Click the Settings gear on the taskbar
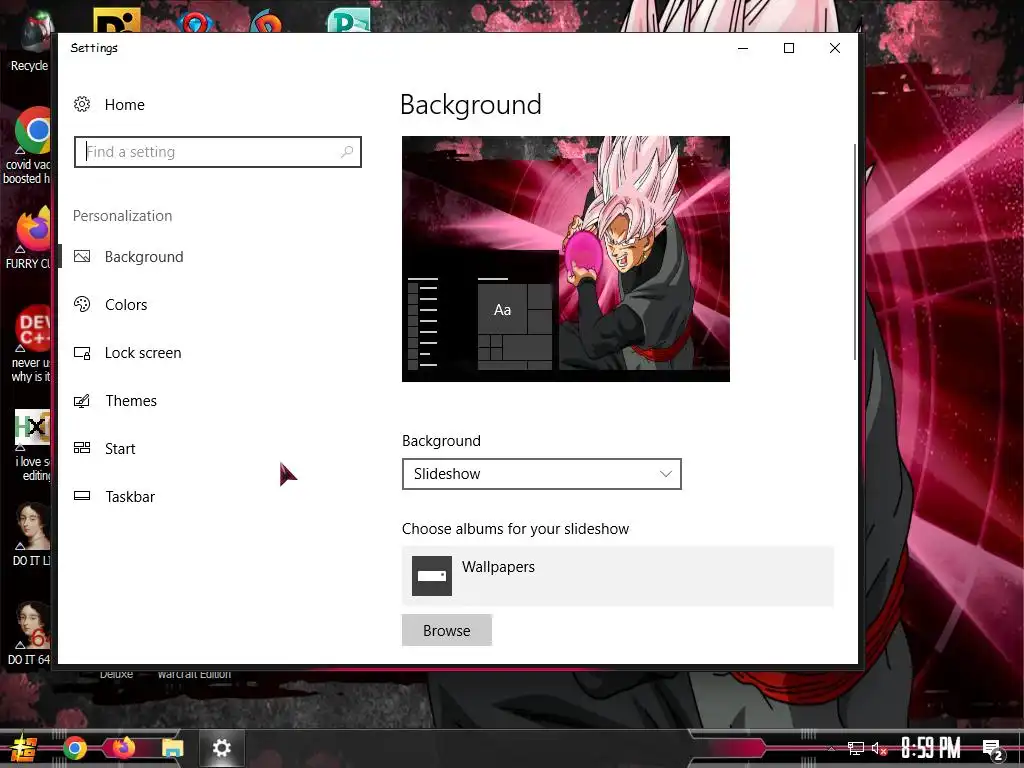Screen dimensions: 1024x768 (222, 748)
